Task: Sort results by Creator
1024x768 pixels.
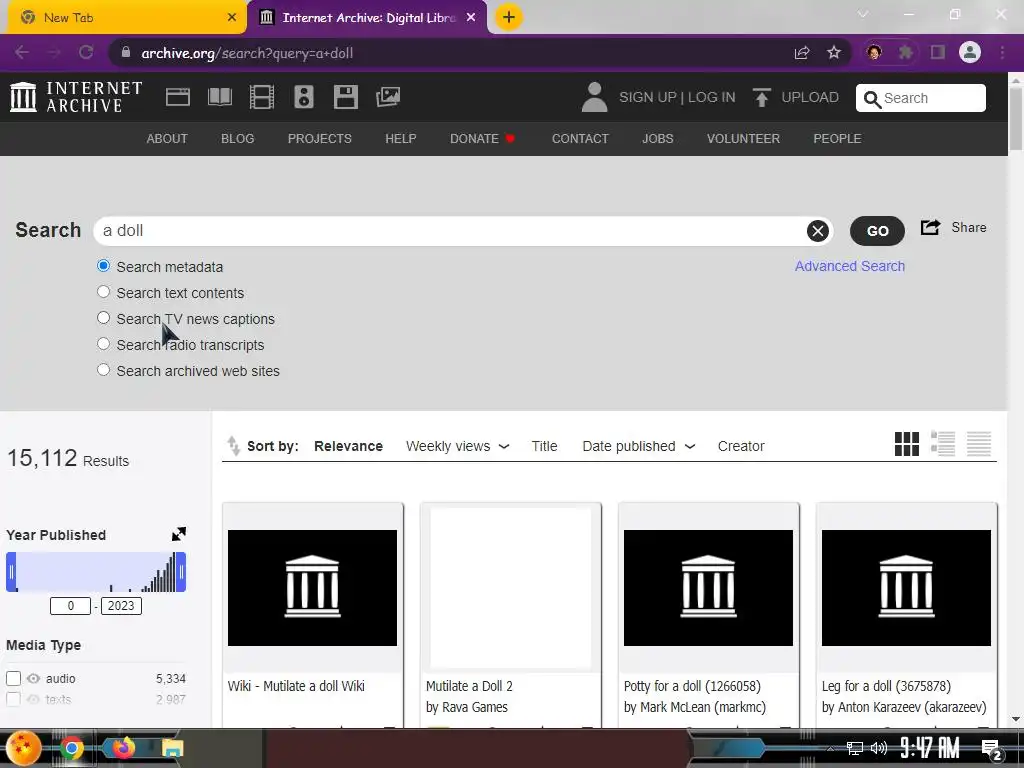Action: point(741,446)
